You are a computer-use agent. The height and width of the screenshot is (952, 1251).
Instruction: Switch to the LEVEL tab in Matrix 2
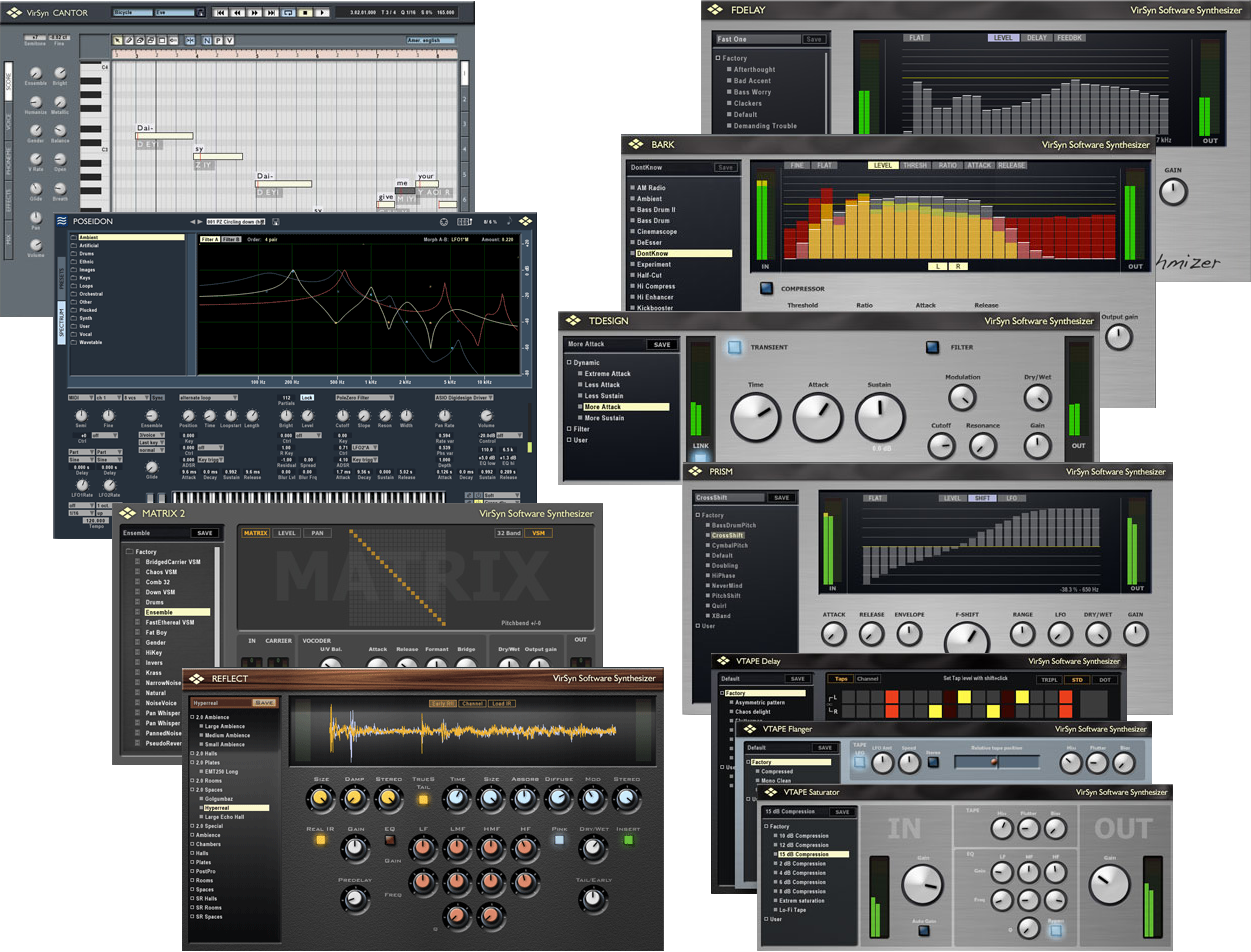286,533
